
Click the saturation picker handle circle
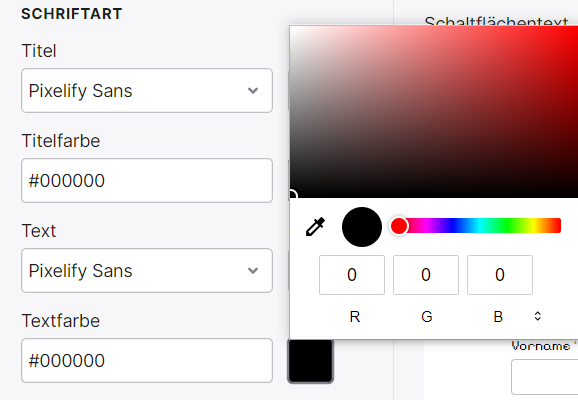291,195
